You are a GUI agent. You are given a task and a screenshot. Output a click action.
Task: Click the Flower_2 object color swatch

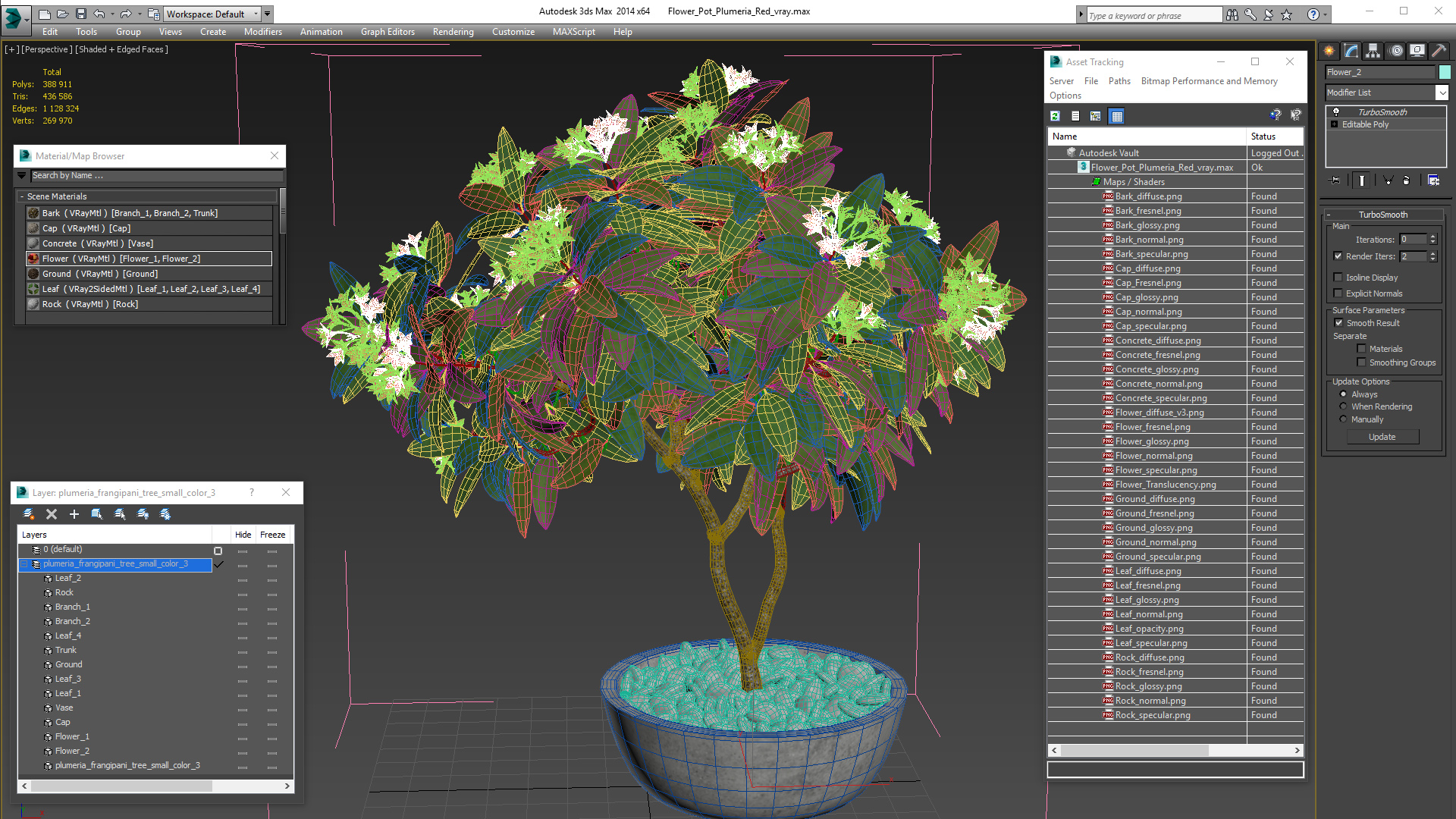[x=1445, y=72]
